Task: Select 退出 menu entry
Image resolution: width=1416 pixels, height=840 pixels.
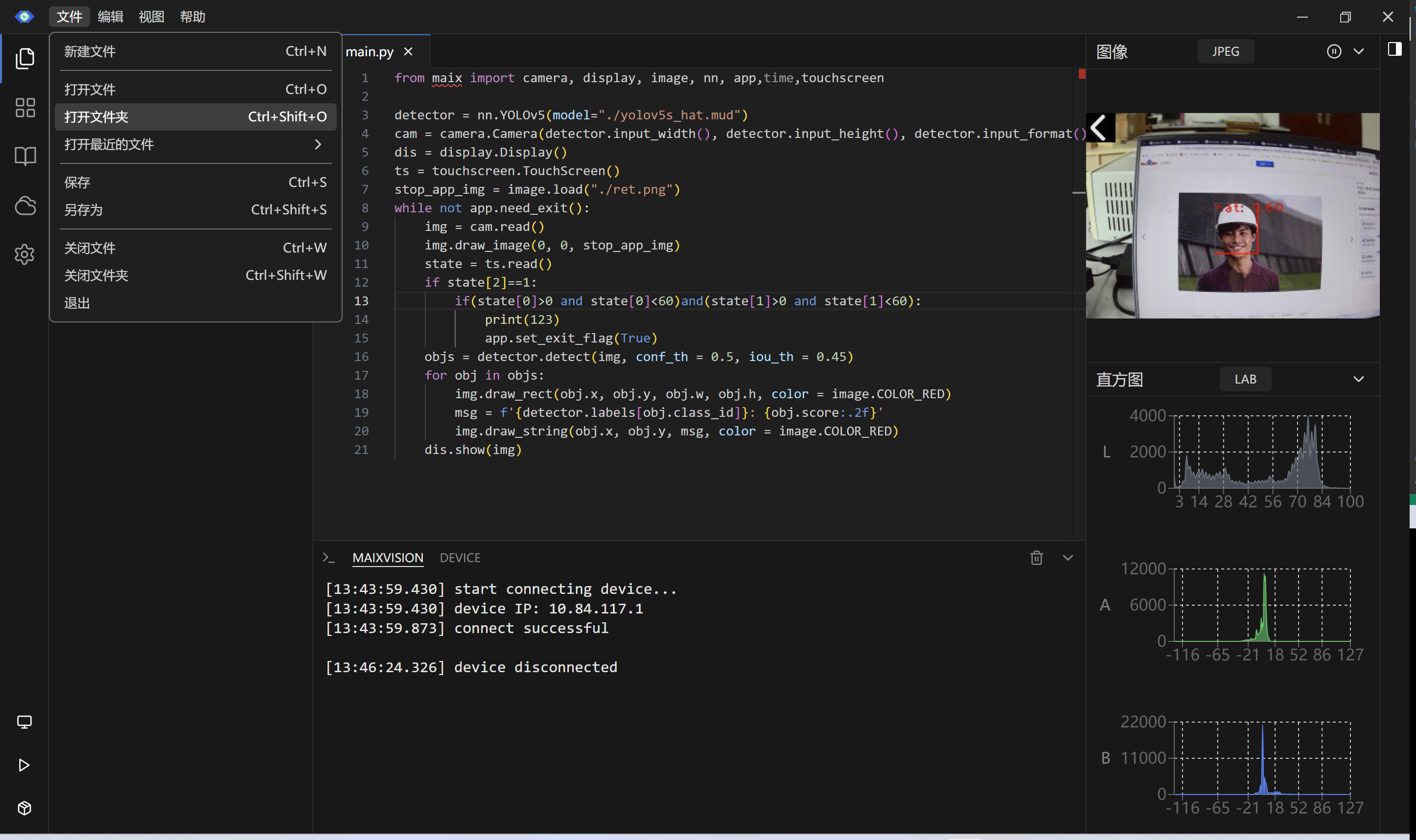Action: coord(195,303)
